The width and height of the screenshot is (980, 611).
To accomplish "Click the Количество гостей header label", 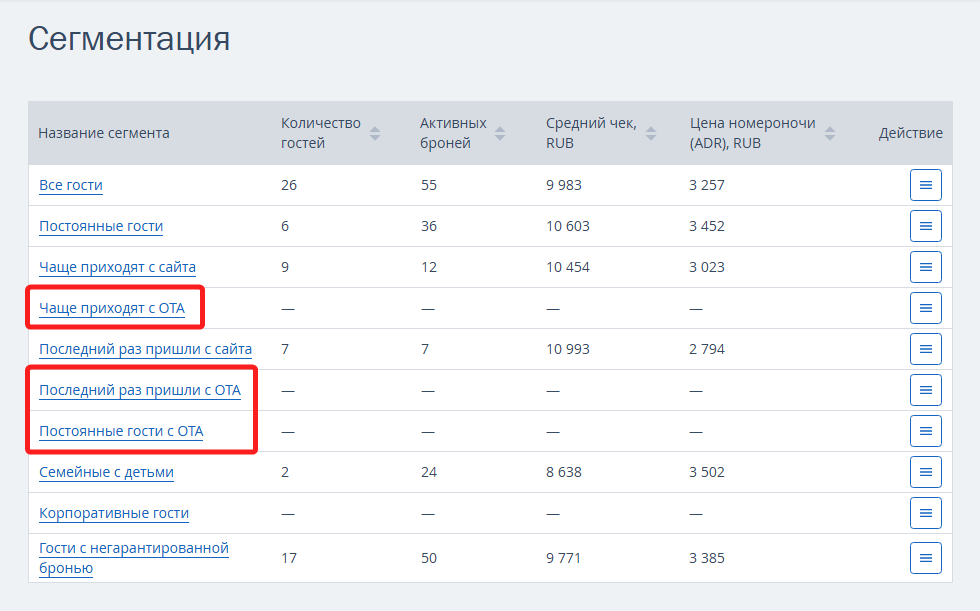I will point(321,133).
